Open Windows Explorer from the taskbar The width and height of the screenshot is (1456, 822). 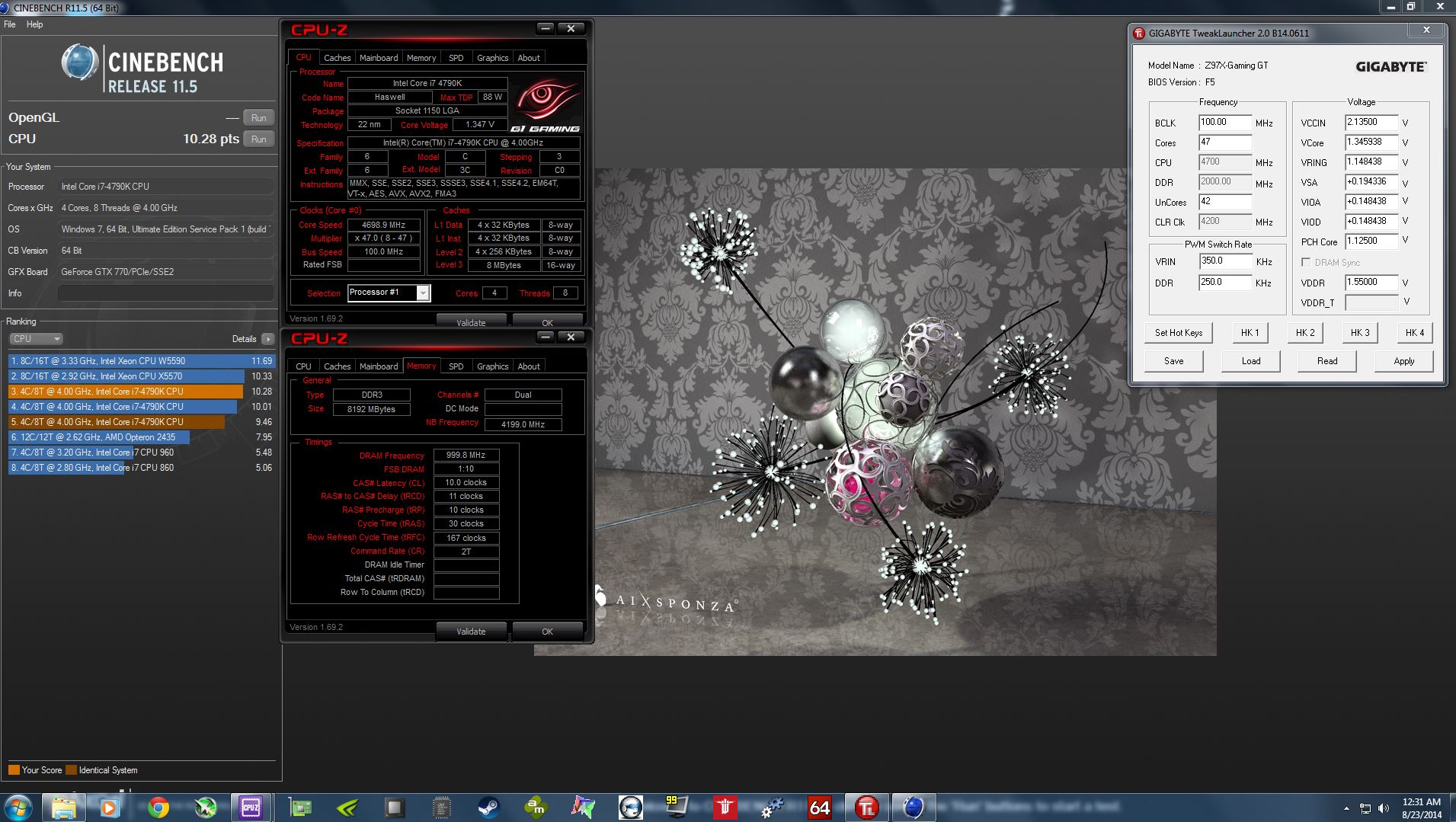[64, 808]
